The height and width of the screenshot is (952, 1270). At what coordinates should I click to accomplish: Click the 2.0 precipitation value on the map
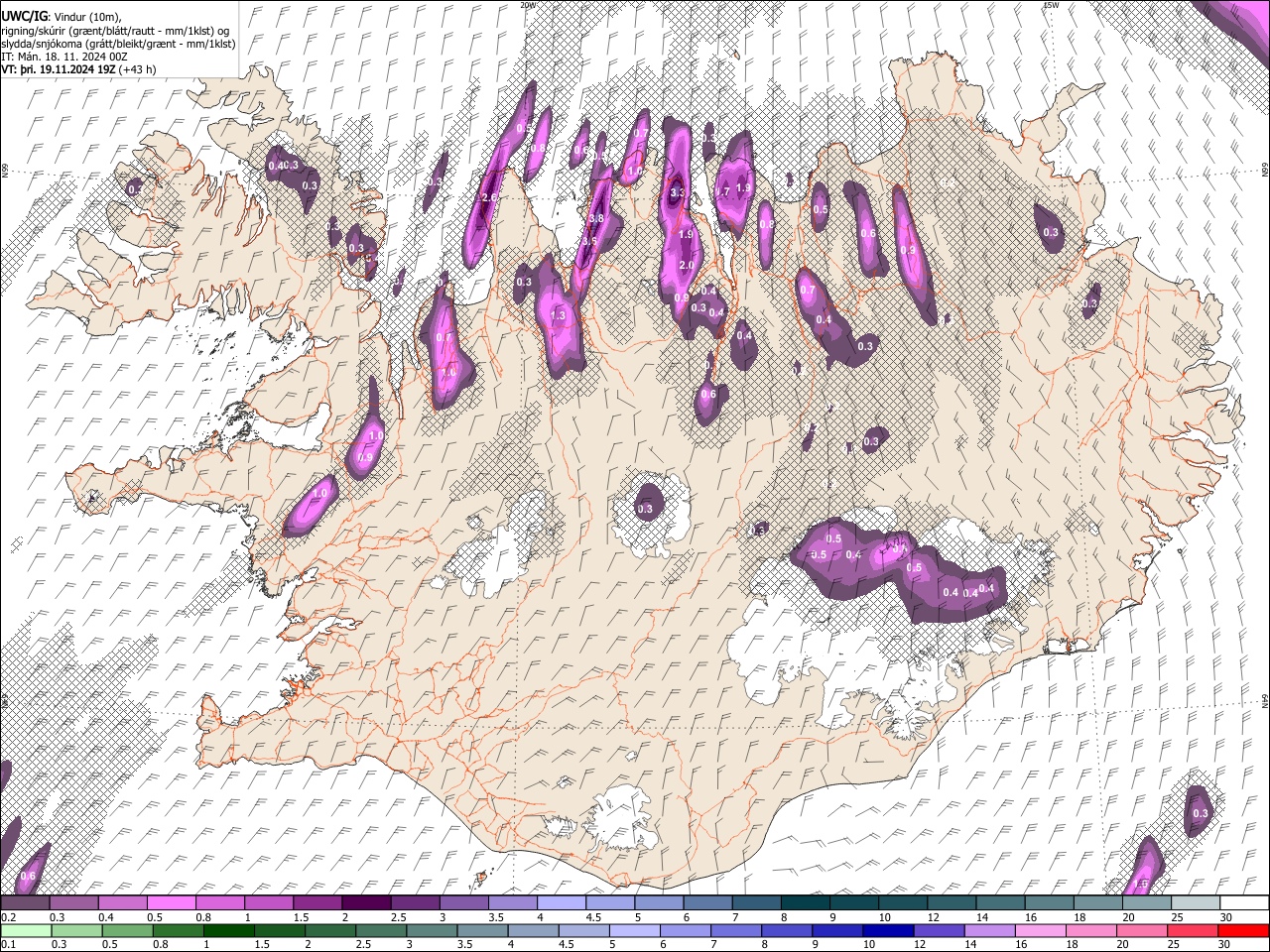pyautogui.click(x=687, y=266)
